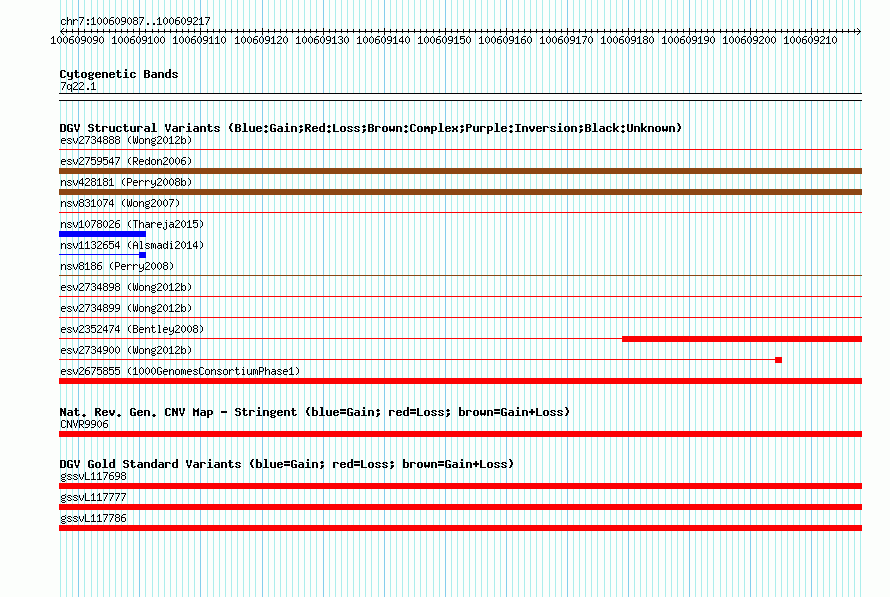The image size is (890, 597).
Task: Select ruler position 100609210
Action: coord(810,40)
